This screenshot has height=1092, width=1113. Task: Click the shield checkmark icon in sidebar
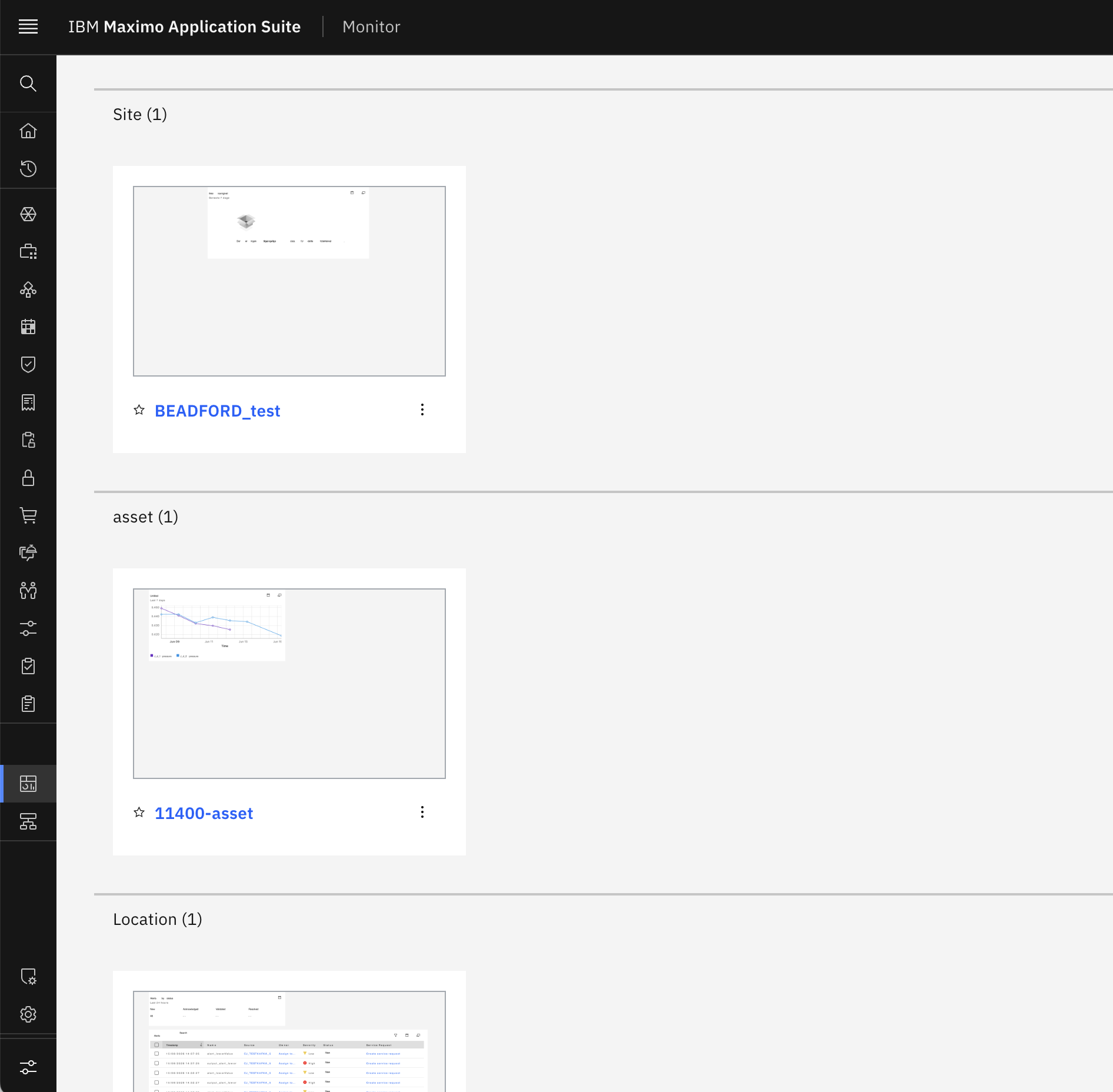click(28, 365)
